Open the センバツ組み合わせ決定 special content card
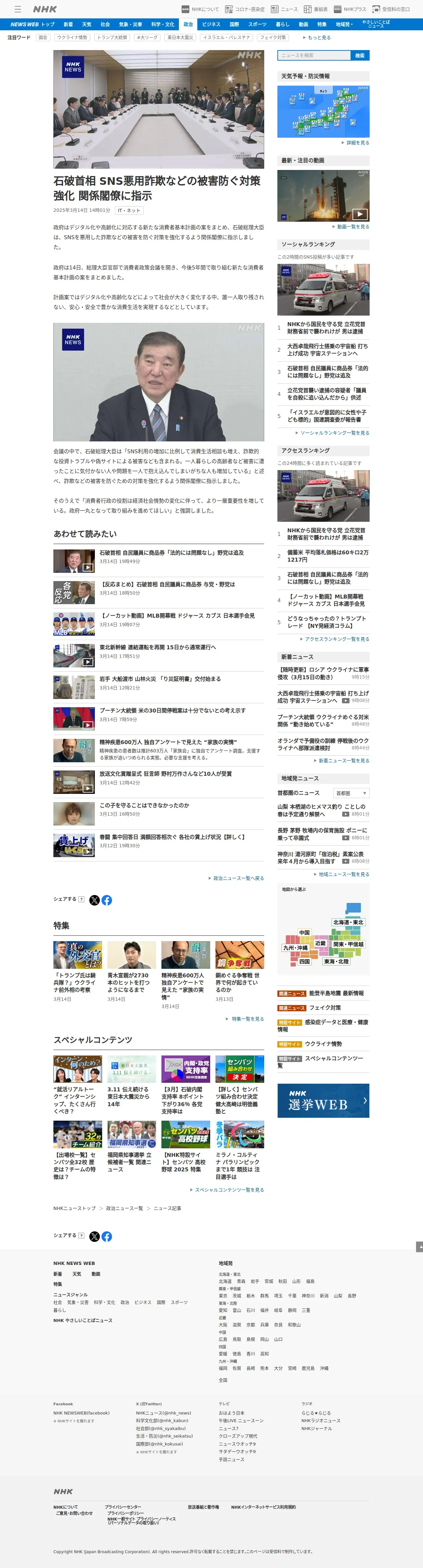 (x=240, y=1086)
